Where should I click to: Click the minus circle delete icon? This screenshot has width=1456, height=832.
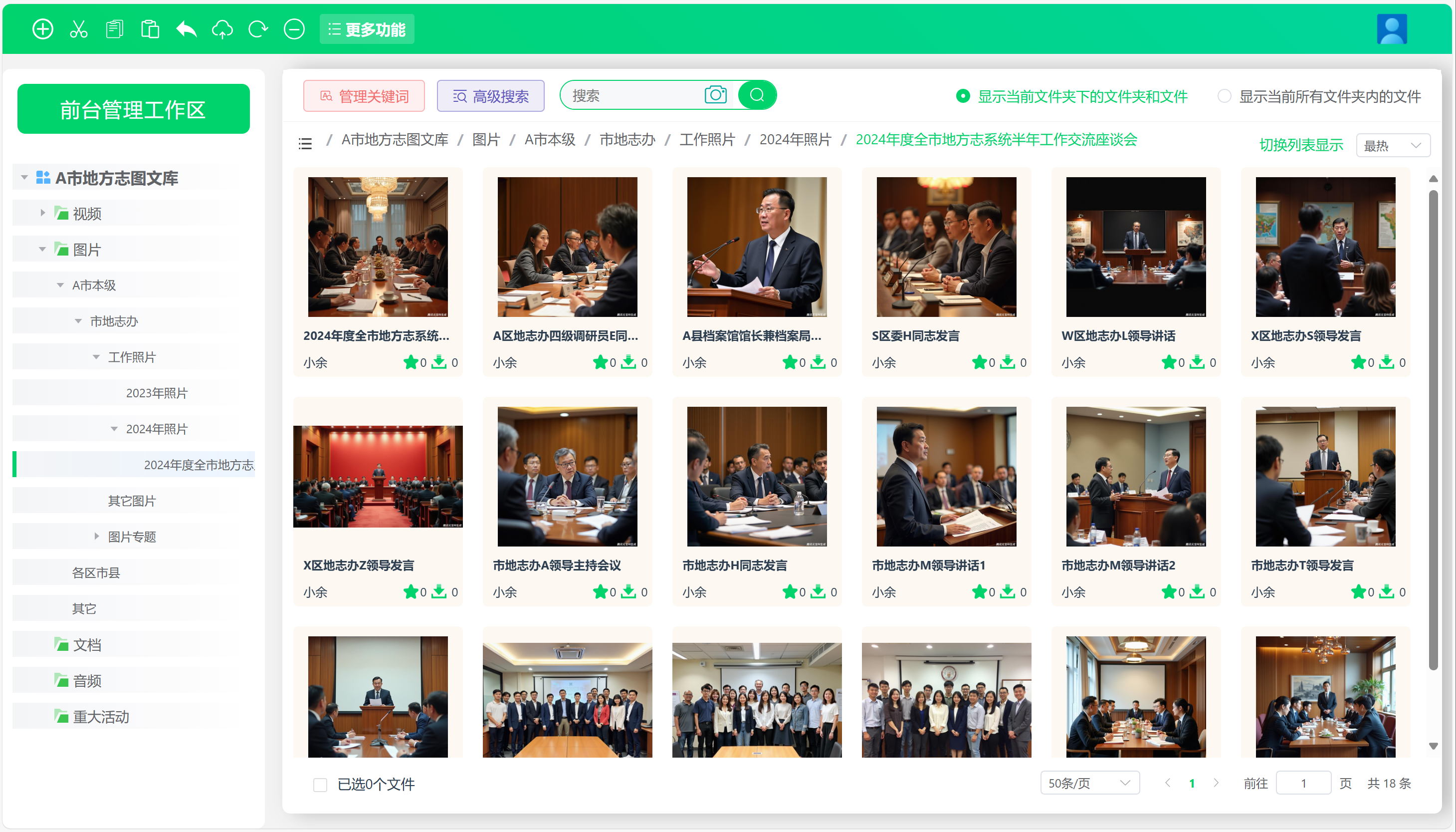click(294, 29)
